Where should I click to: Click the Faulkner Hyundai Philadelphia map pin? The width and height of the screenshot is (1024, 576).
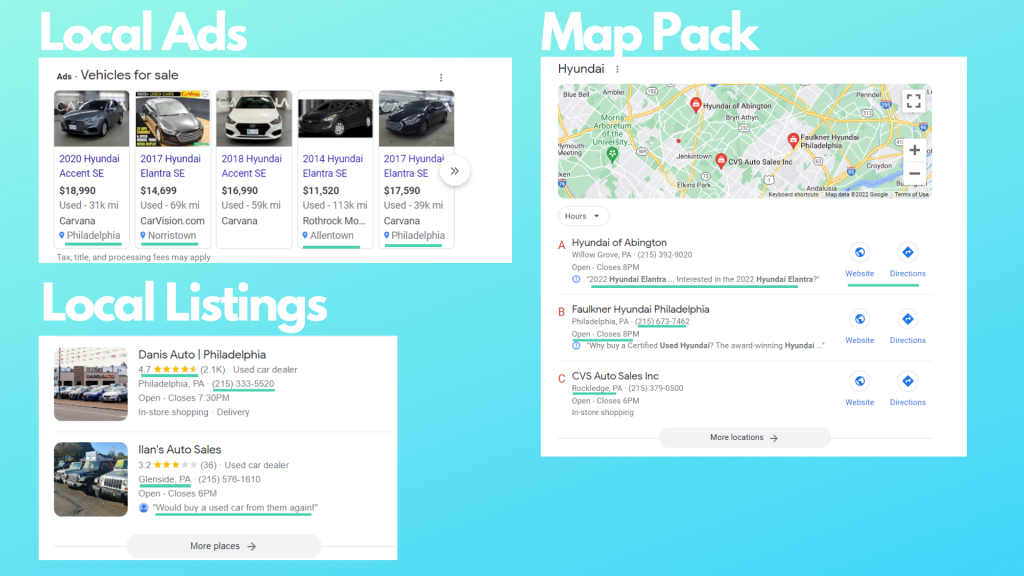click(793, 139)
